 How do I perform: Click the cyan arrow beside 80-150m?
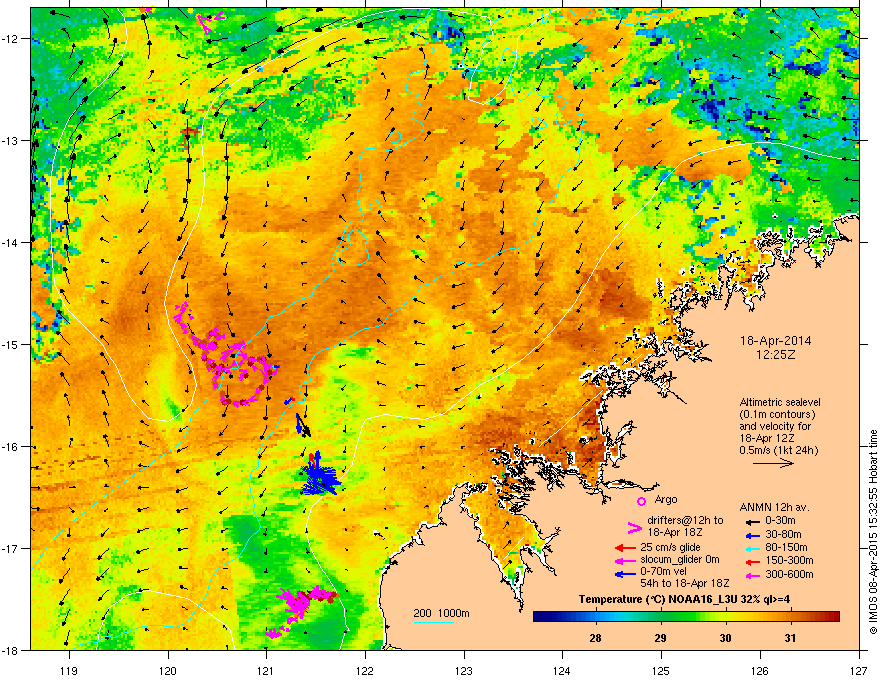752,548
